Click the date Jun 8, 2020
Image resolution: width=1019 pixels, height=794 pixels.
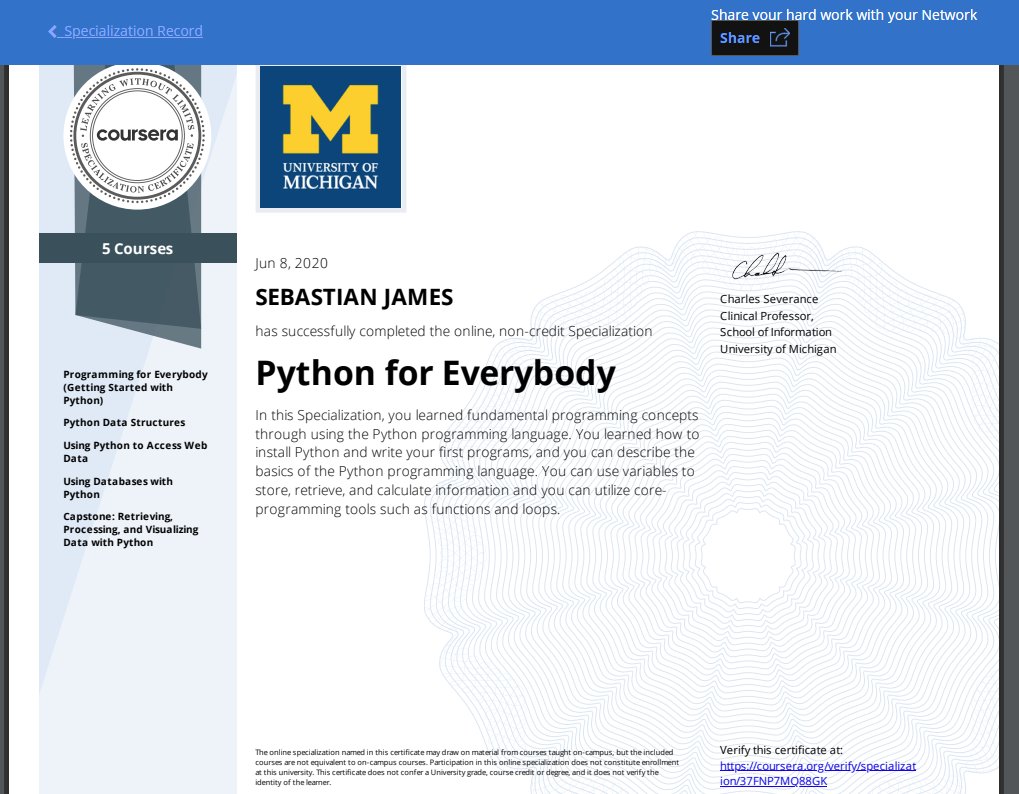[x=291, y=263]
